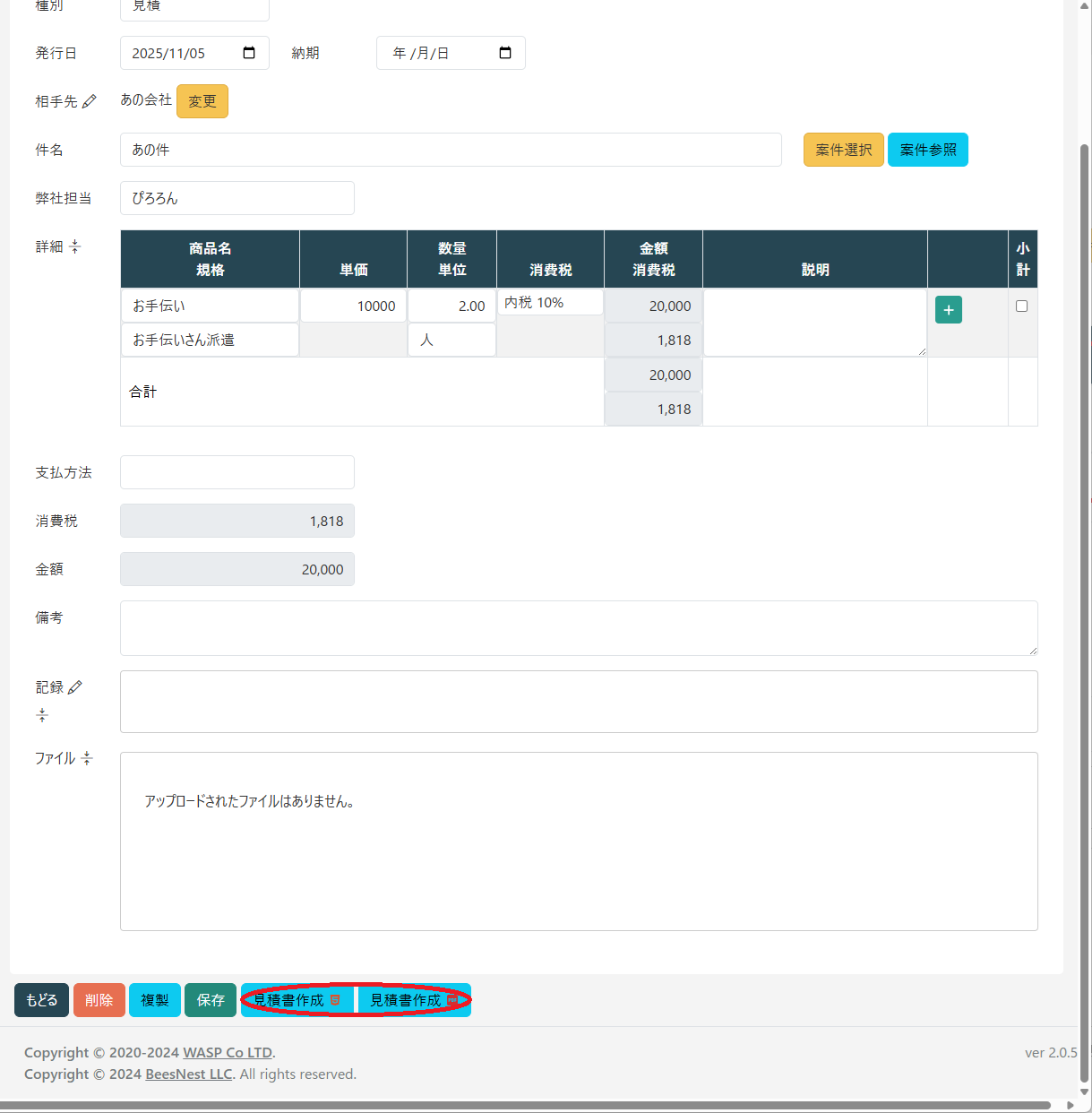Viewport: 1092px width, 1113px height.
Task: Click the pencil icon next to 相手先
Action: click(89, 102)
